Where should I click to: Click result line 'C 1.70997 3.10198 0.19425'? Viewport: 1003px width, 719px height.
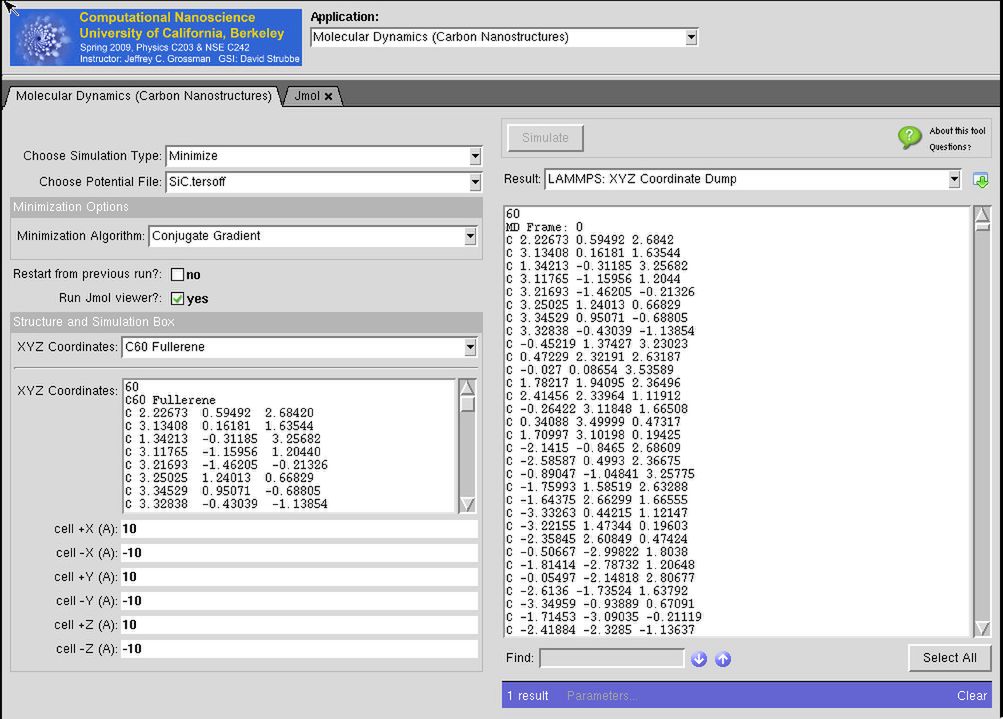coord(593,435)
